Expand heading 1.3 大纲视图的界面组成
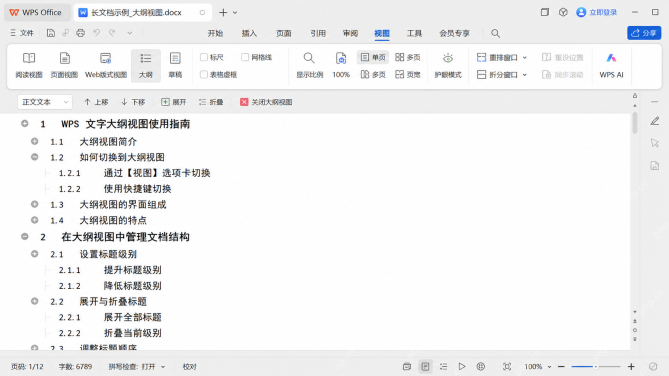Screen dimensions: 669x376 (x=35, y=204)
